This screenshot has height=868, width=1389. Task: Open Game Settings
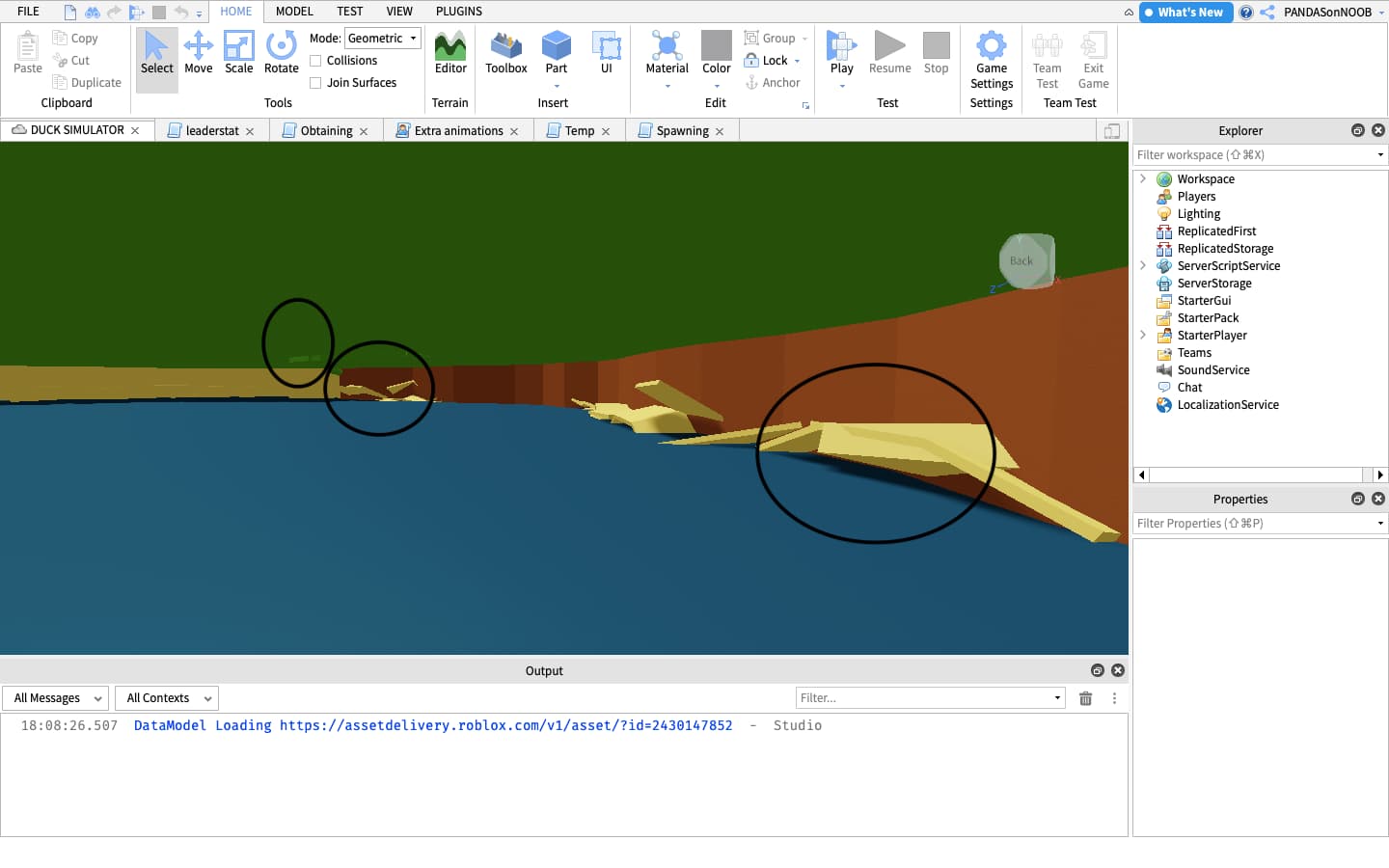point(991,60)
